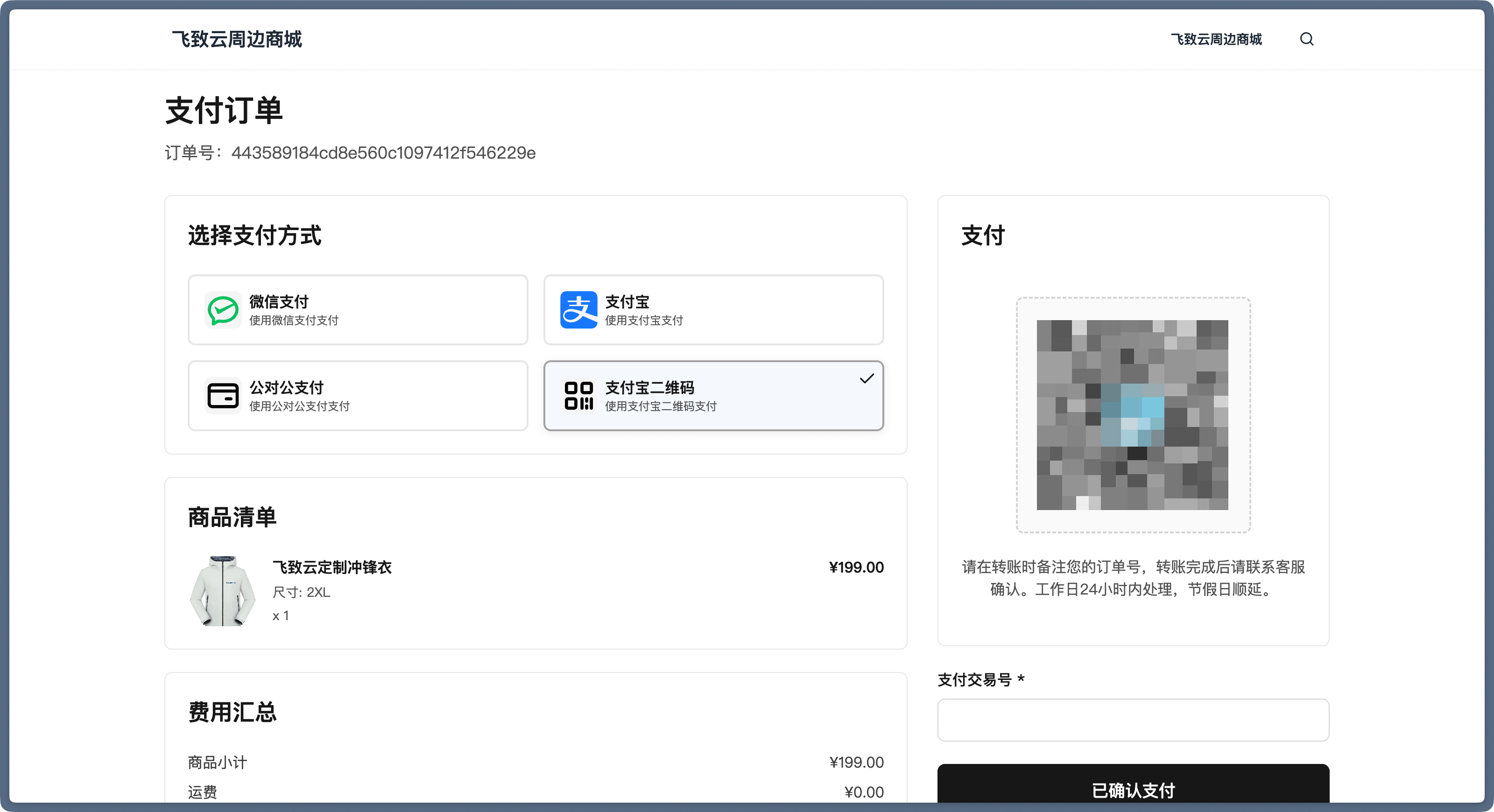This screenshot has width=1494, height=812.
Task: Click the checkmark on selected payment option
Action: pos(867,378)
